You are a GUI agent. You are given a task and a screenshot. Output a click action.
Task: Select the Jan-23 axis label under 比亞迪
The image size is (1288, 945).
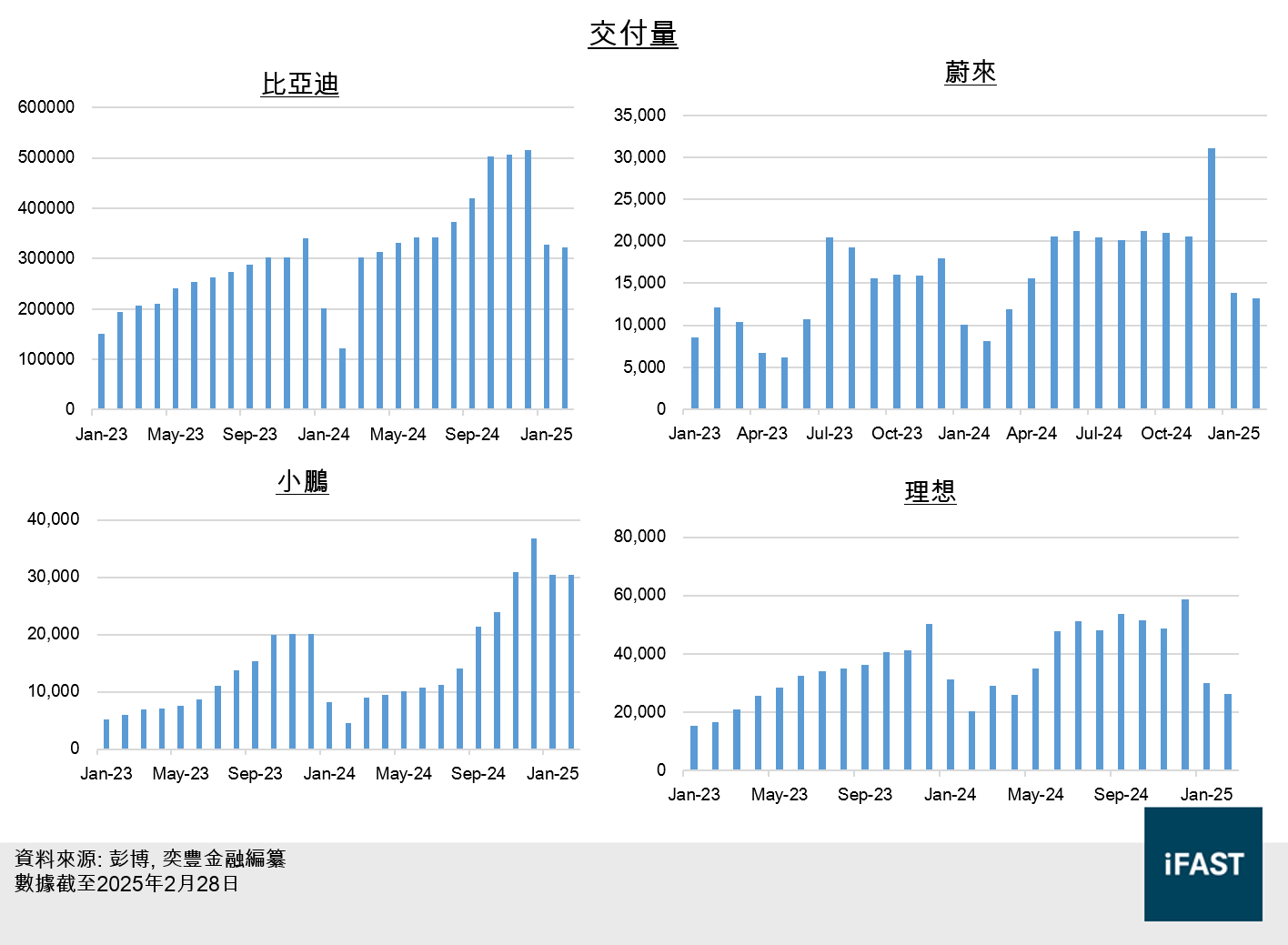(x=101, y=434)
